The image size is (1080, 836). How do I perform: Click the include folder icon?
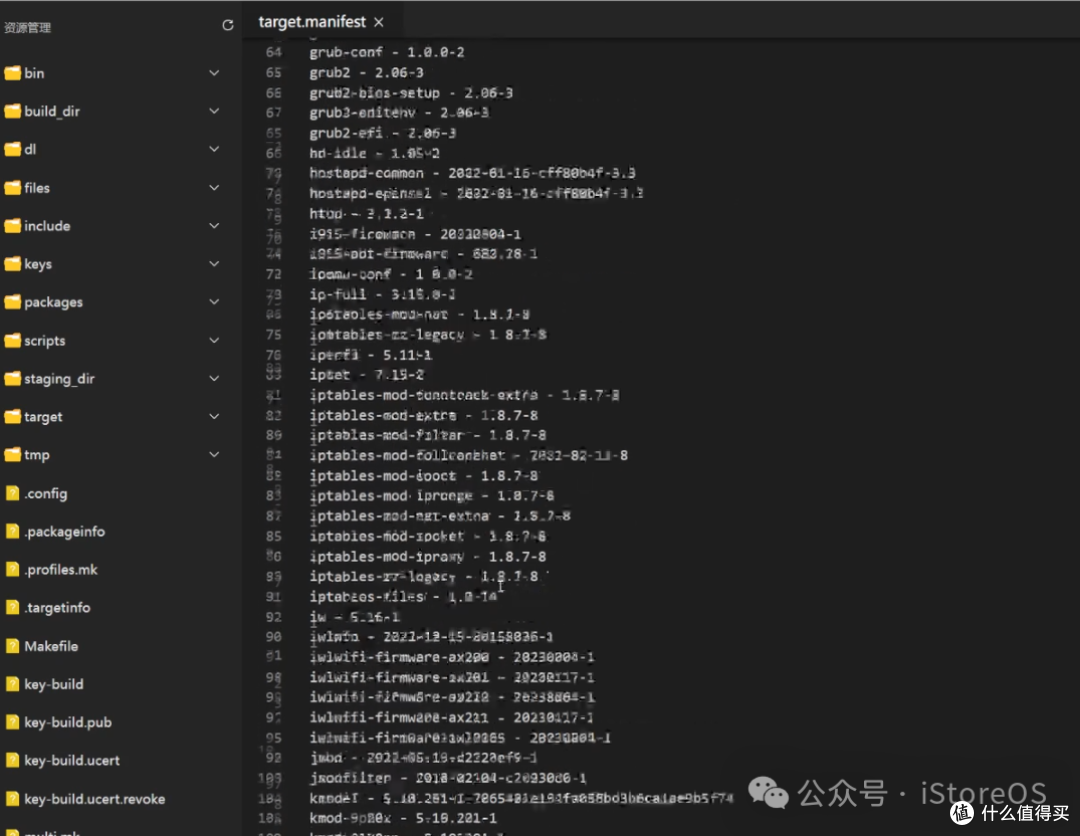pos(12,225)
